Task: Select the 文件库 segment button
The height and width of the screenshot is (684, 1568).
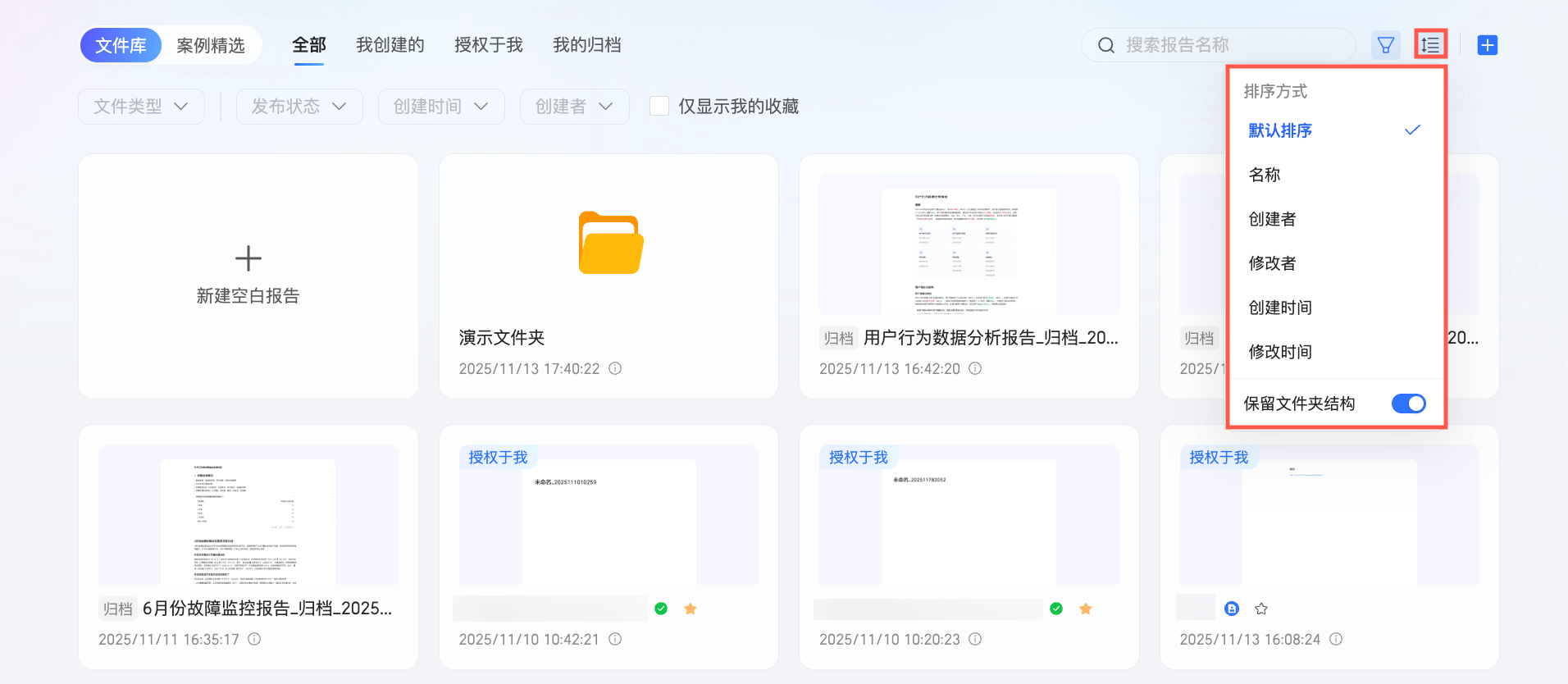Action: click(x=121, y=45)
